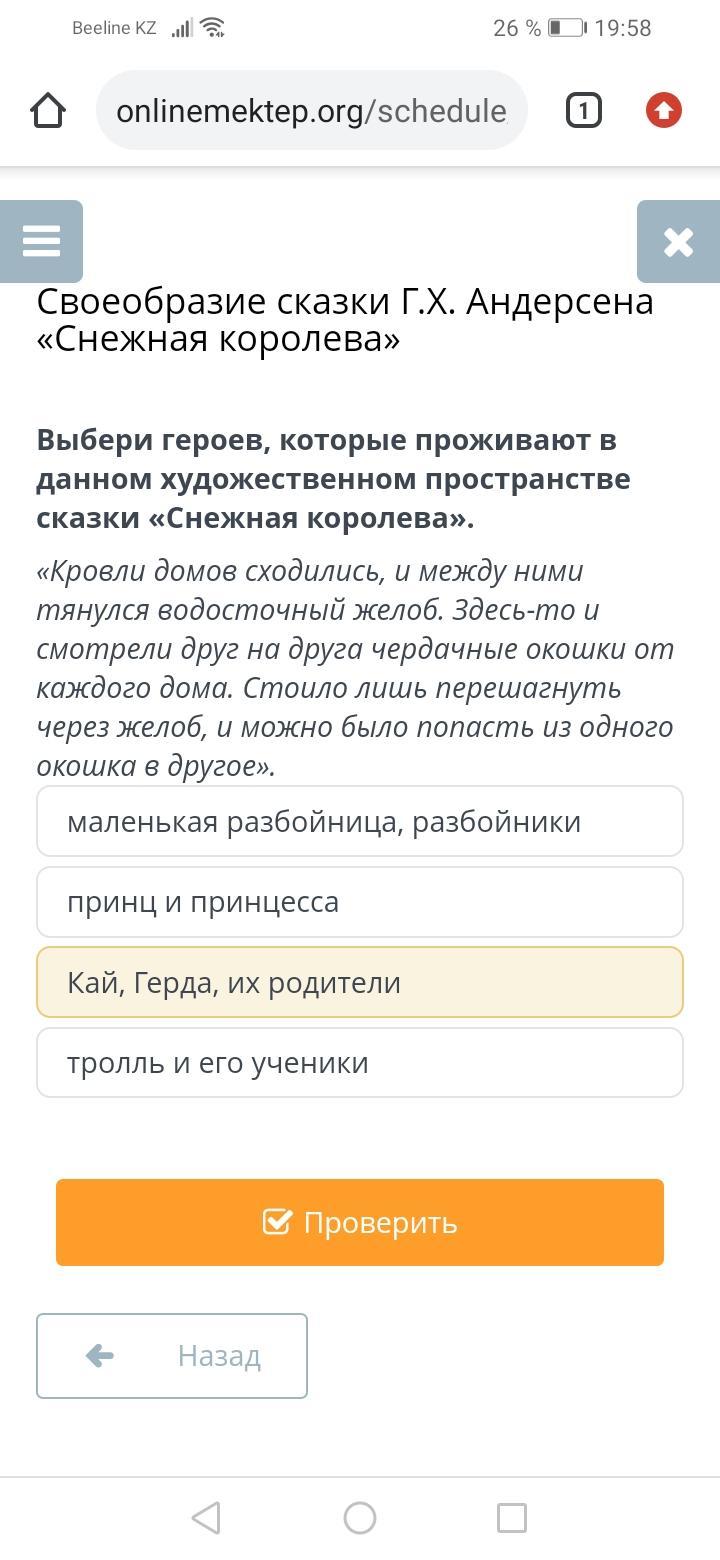This screenshot has height=1560, width=720.
Task: Close the lesson with the X button
Action: [x=678, y=242]
